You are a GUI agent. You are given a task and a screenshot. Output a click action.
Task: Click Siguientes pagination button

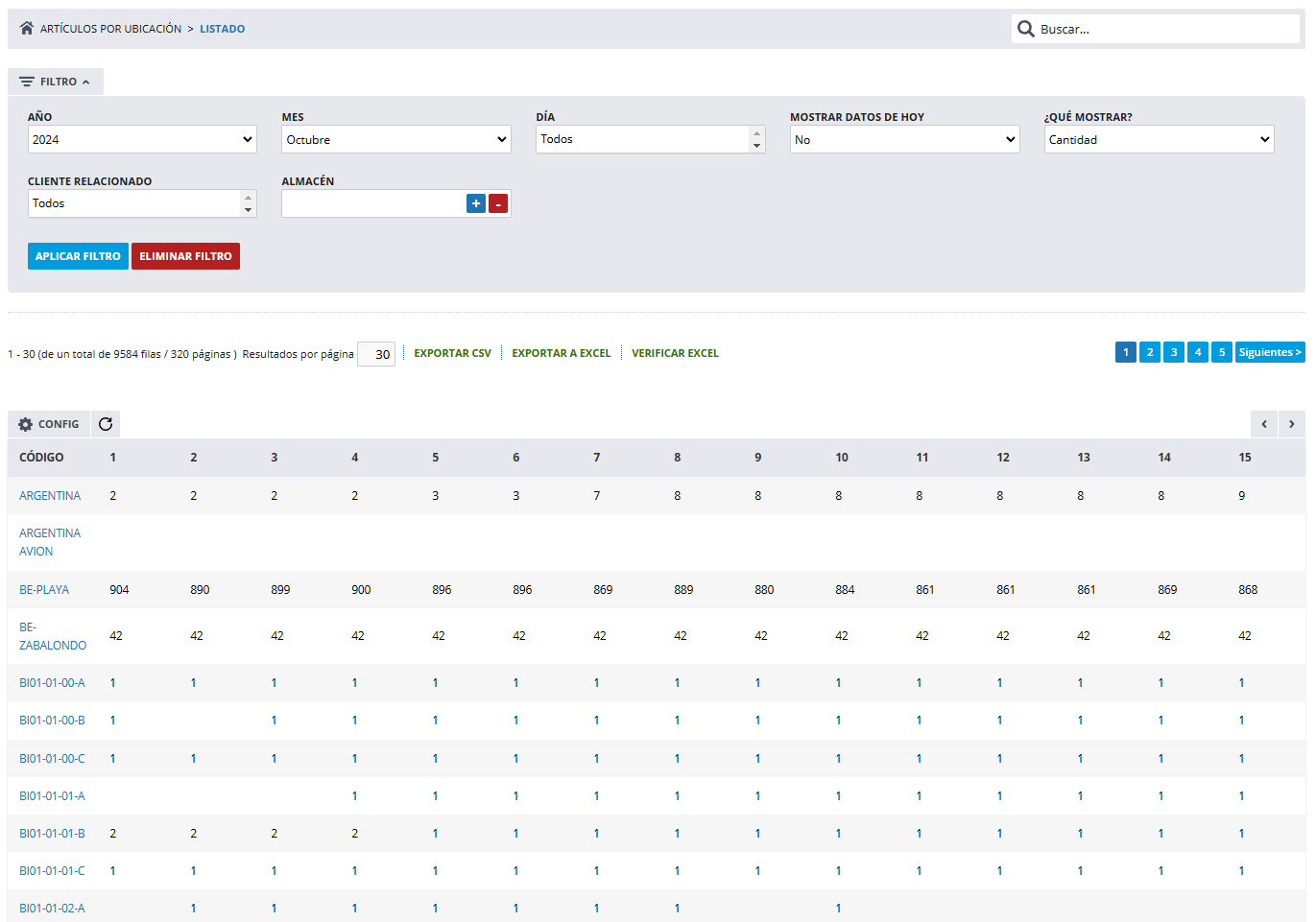point(1269,352)
